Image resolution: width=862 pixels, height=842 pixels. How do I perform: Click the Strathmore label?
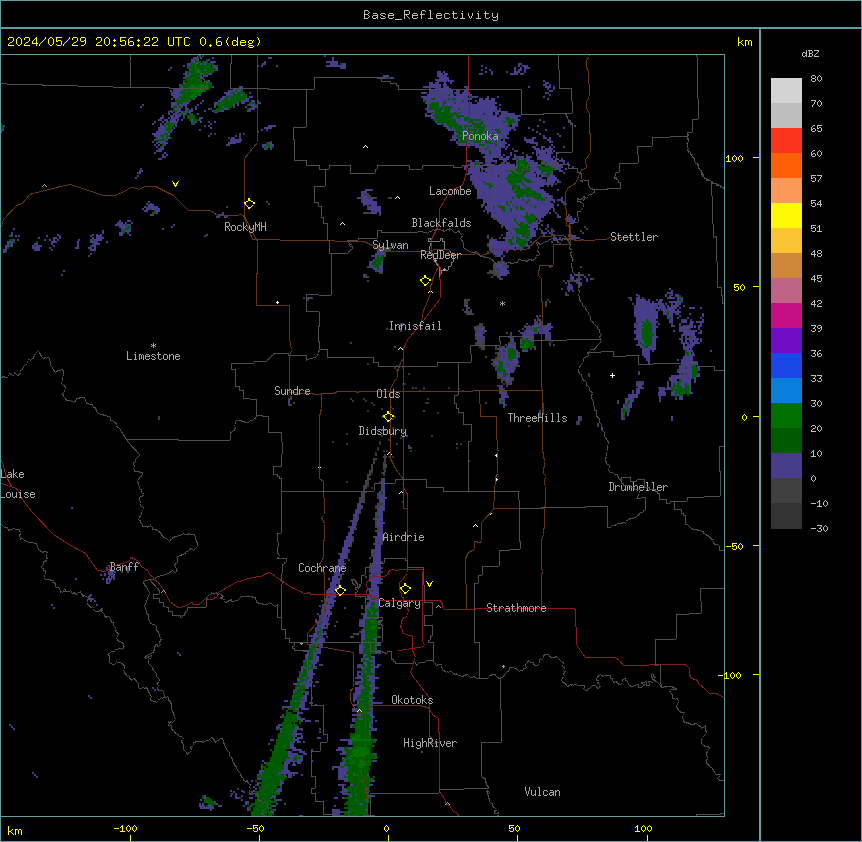pos(516,608)
